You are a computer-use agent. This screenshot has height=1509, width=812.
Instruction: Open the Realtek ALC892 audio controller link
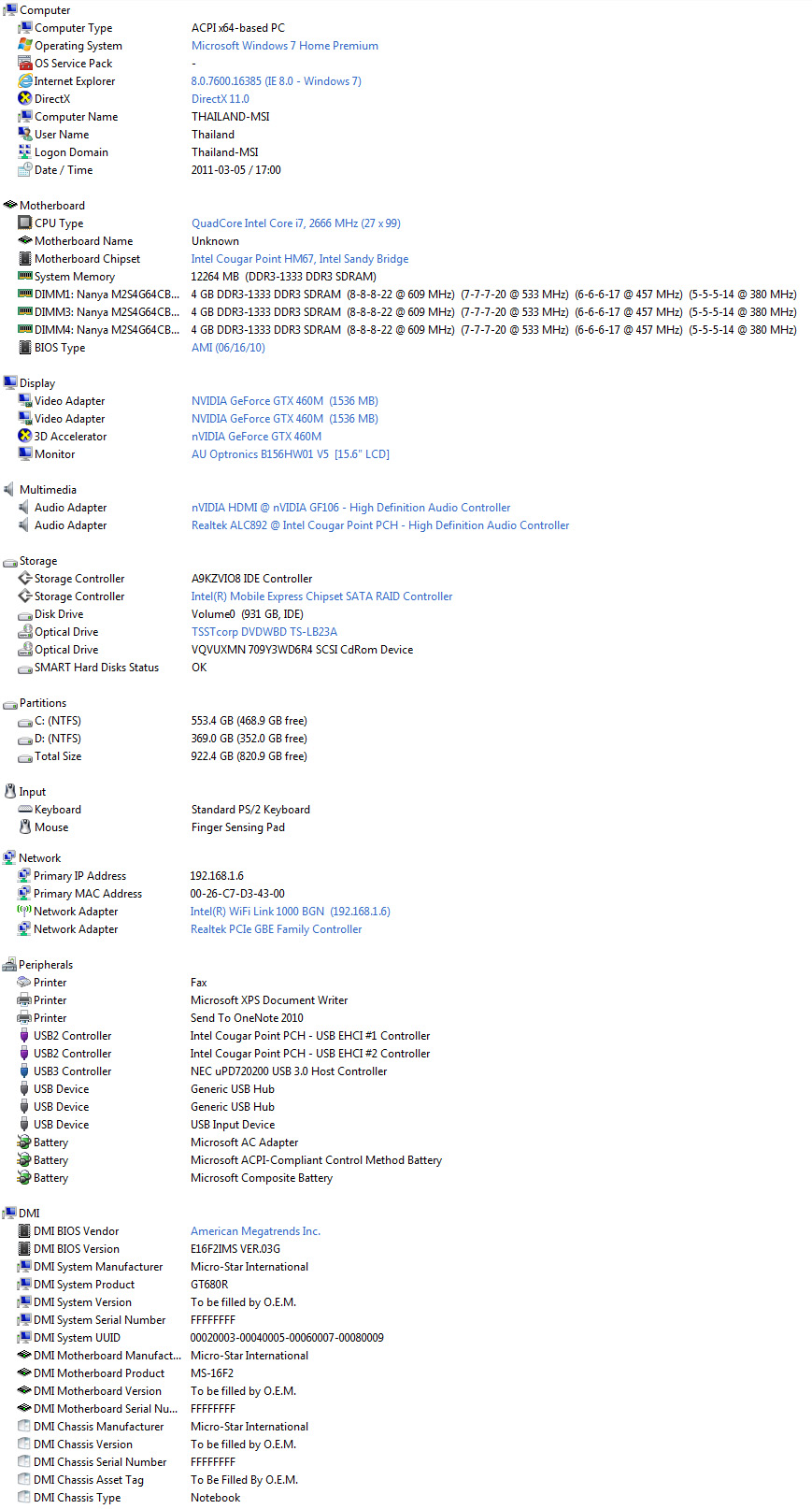[380, 525]
